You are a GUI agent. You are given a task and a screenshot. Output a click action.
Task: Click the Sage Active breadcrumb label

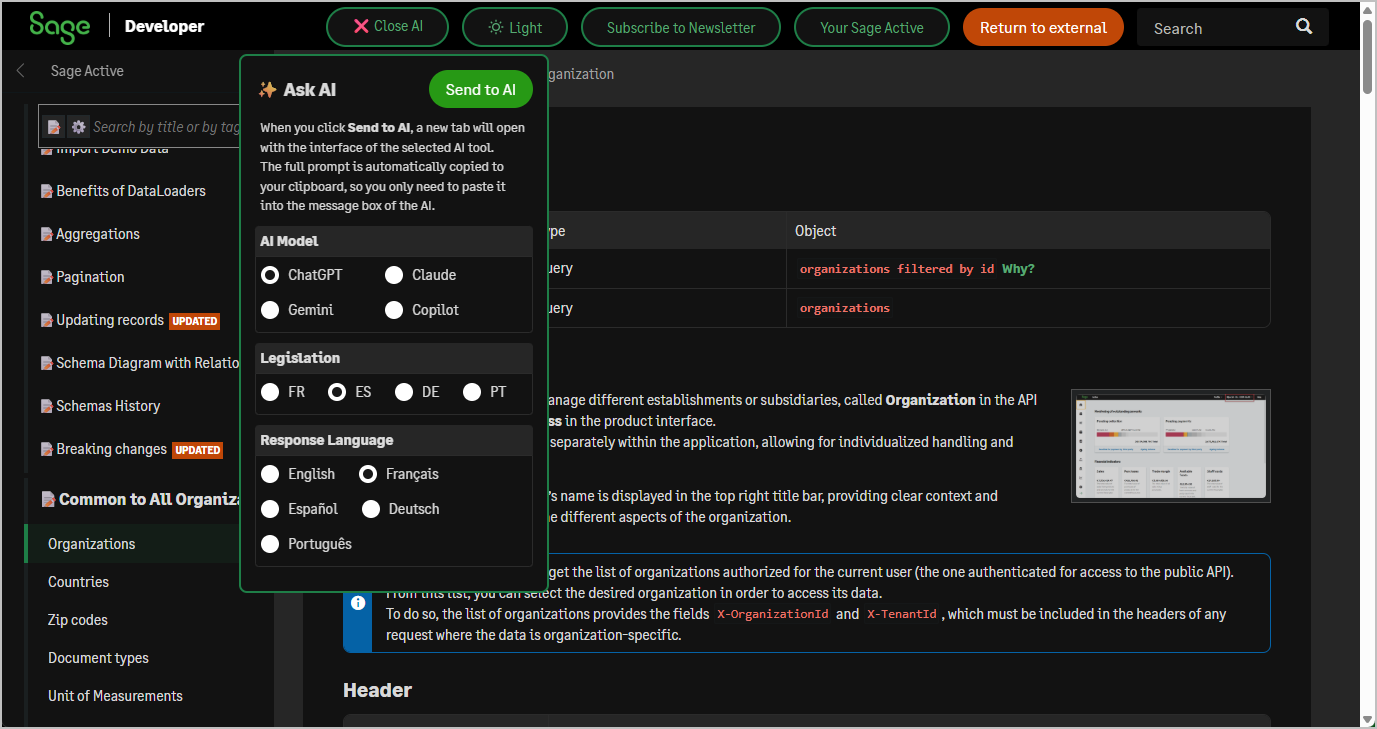pyautogui.click(x=87, y=71)
